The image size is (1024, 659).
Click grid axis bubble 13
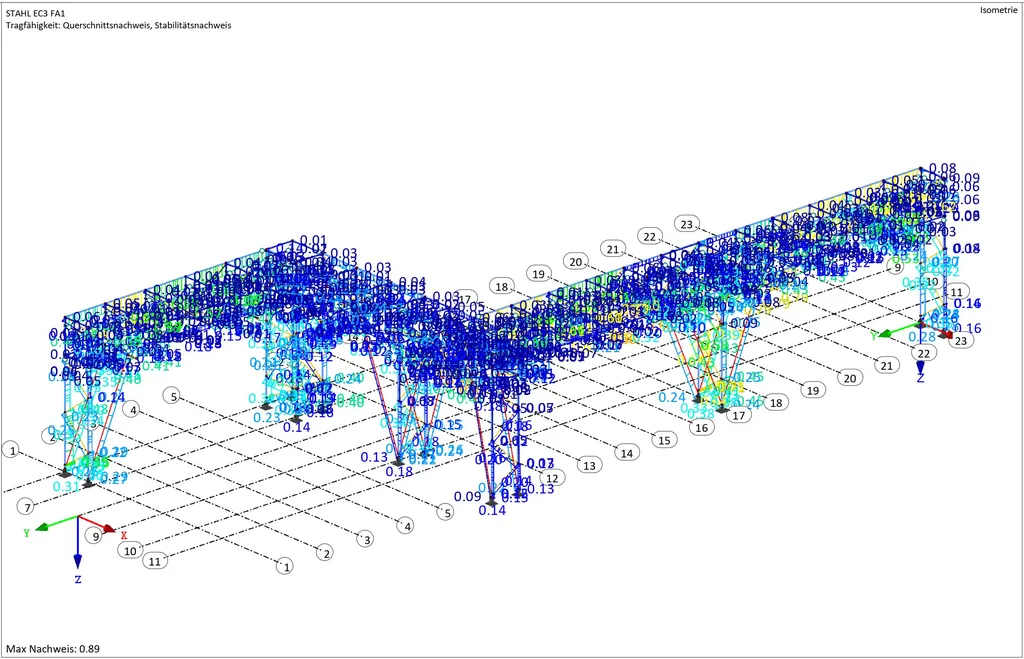tap(589, 465)
